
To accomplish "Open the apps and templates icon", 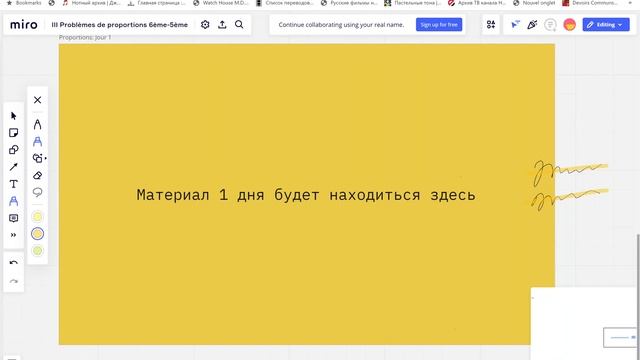I will pos(491,25).
